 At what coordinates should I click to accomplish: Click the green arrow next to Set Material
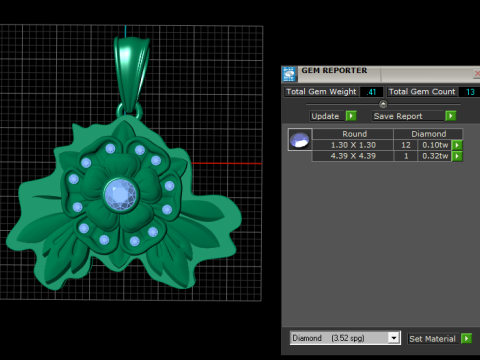466,339
